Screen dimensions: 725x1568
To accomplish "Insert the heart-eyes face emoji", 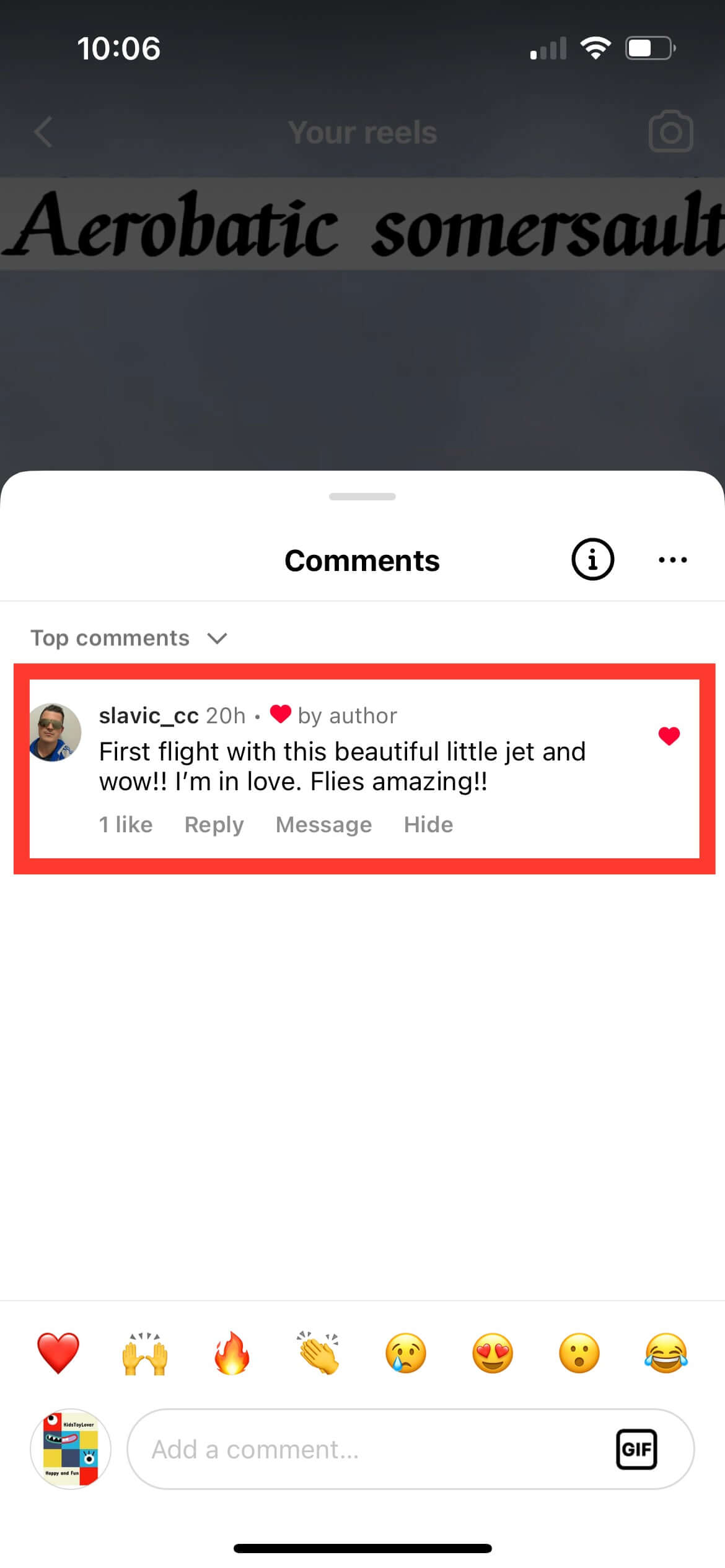I will (493, 1353).
